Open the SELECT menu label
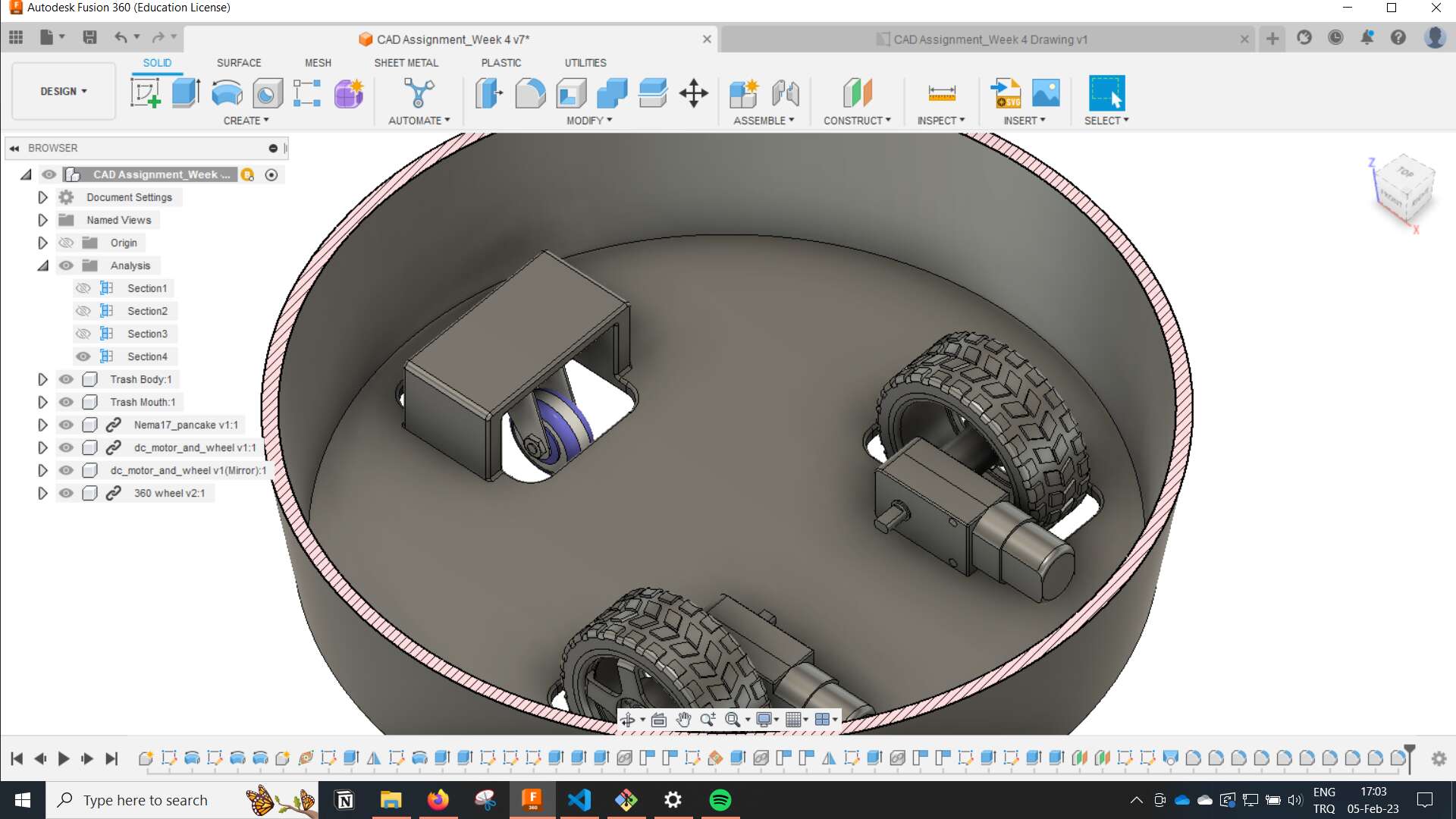Viewport: 1456px width, 819px height. 1106,121
